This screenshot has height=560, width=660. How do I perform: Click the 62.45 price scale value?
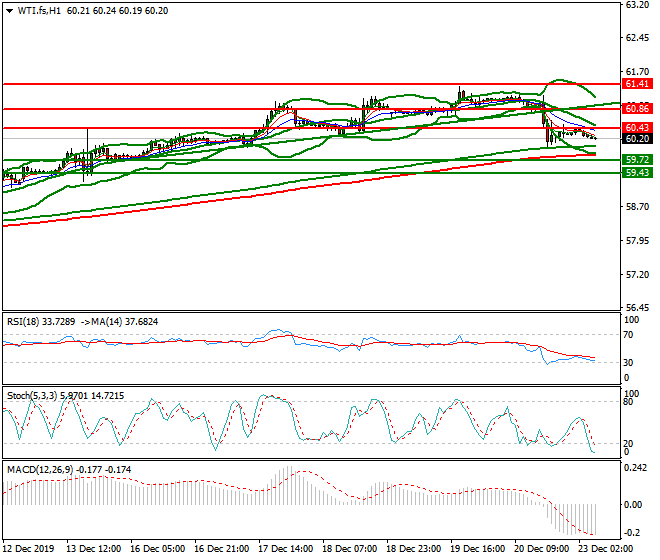tap(637, 38)
